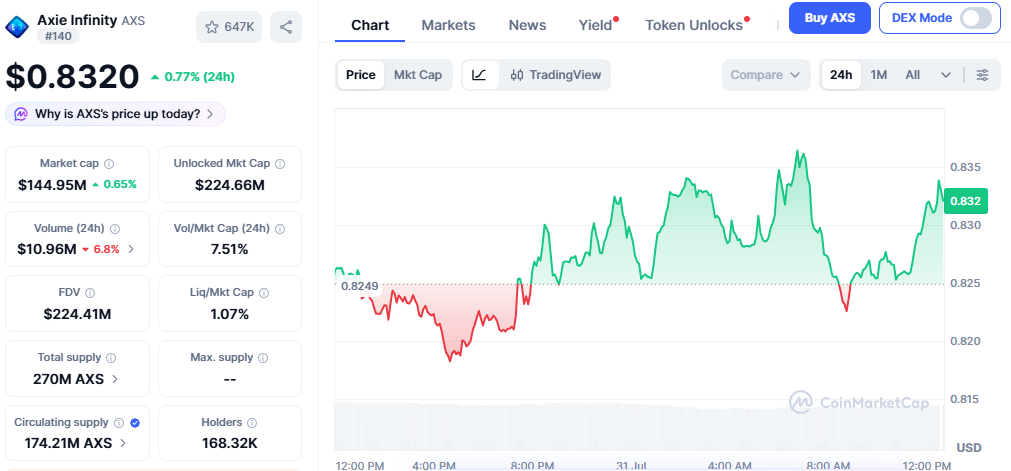Image resolution: width=1011 pixels, height=471 pixels.
Task: Click the 7.51% Vol/Mkt Cap value
Action: point(230,249)
